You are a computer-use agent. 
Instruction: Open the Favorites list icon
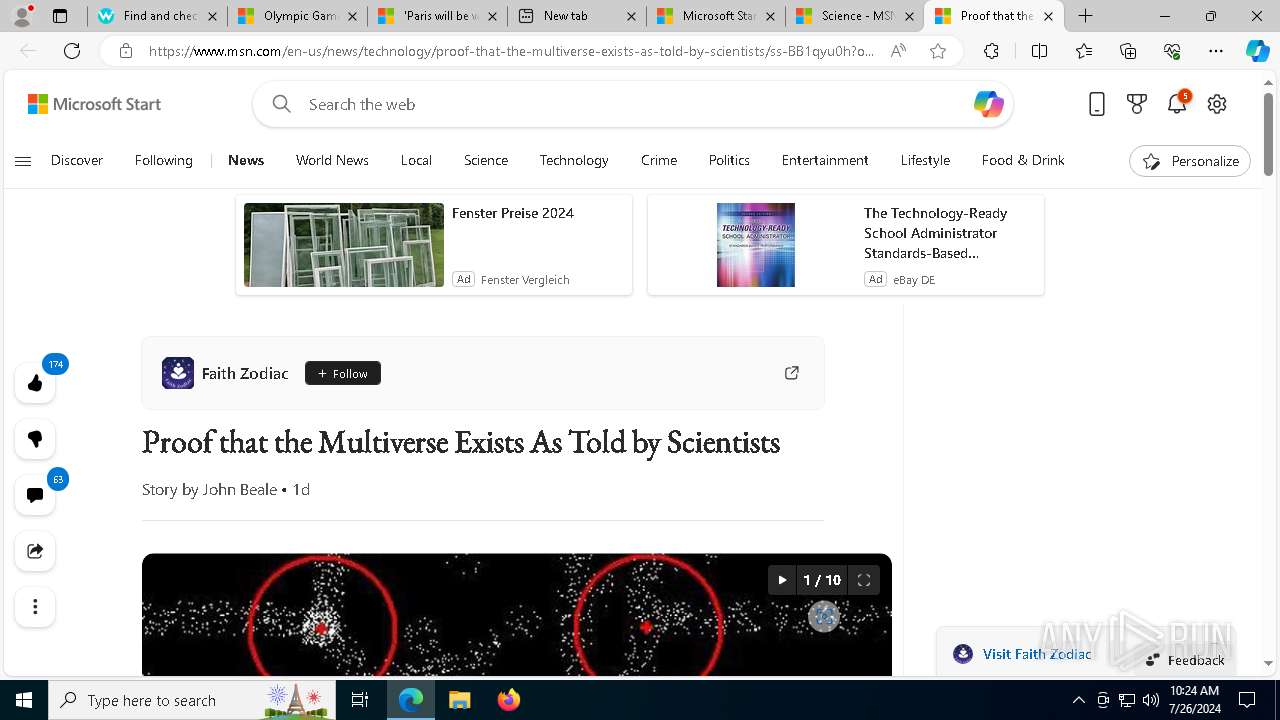tap(1084, 51)
